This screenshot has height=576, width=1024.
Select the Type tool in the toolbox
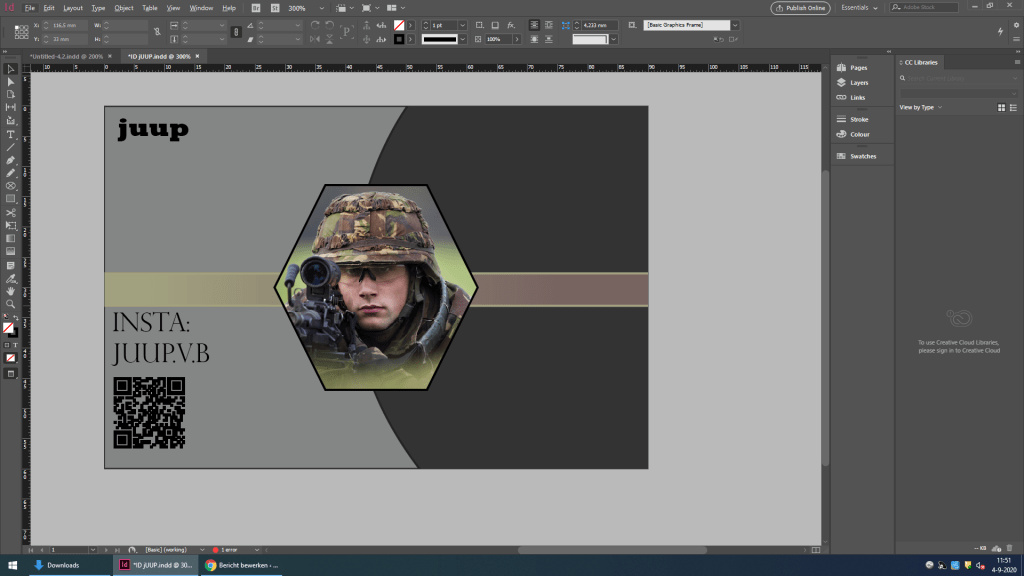pos(11,134)
